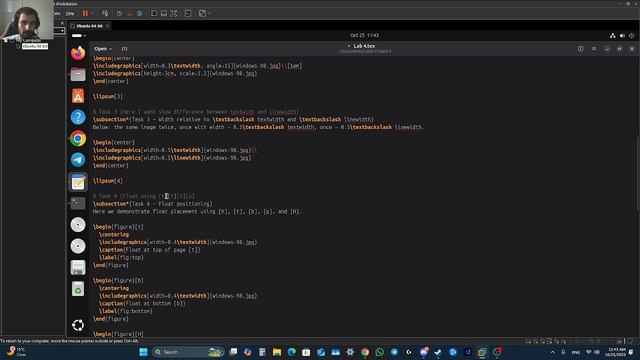Open Microsoft Edge from Windows taskbar
This screenshot has width=640, height=360.
(291, 352)
